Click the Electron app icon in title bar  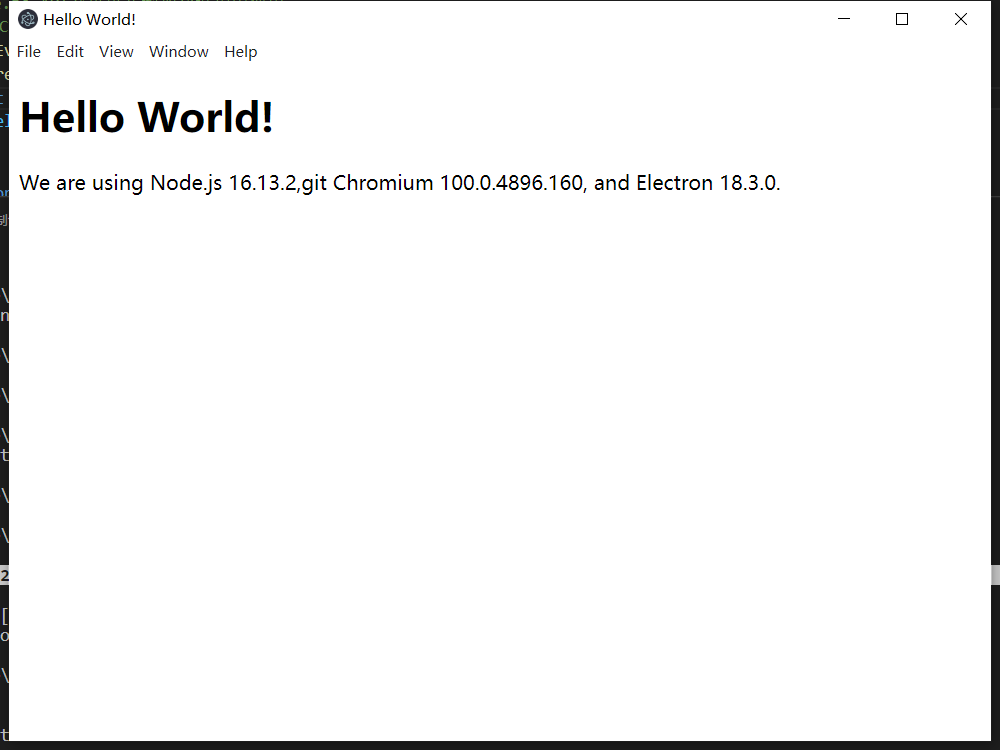click(27, 19)
